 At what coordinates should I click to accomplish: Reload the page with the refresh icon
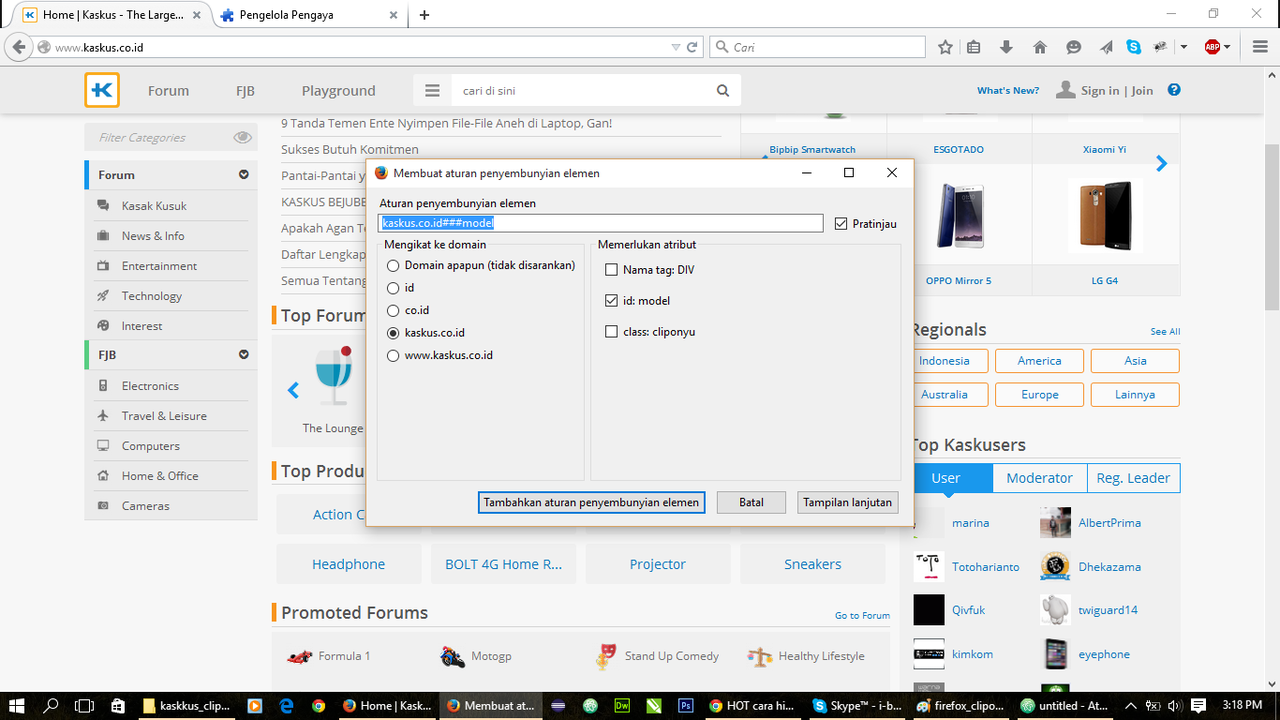pos(692,47)
